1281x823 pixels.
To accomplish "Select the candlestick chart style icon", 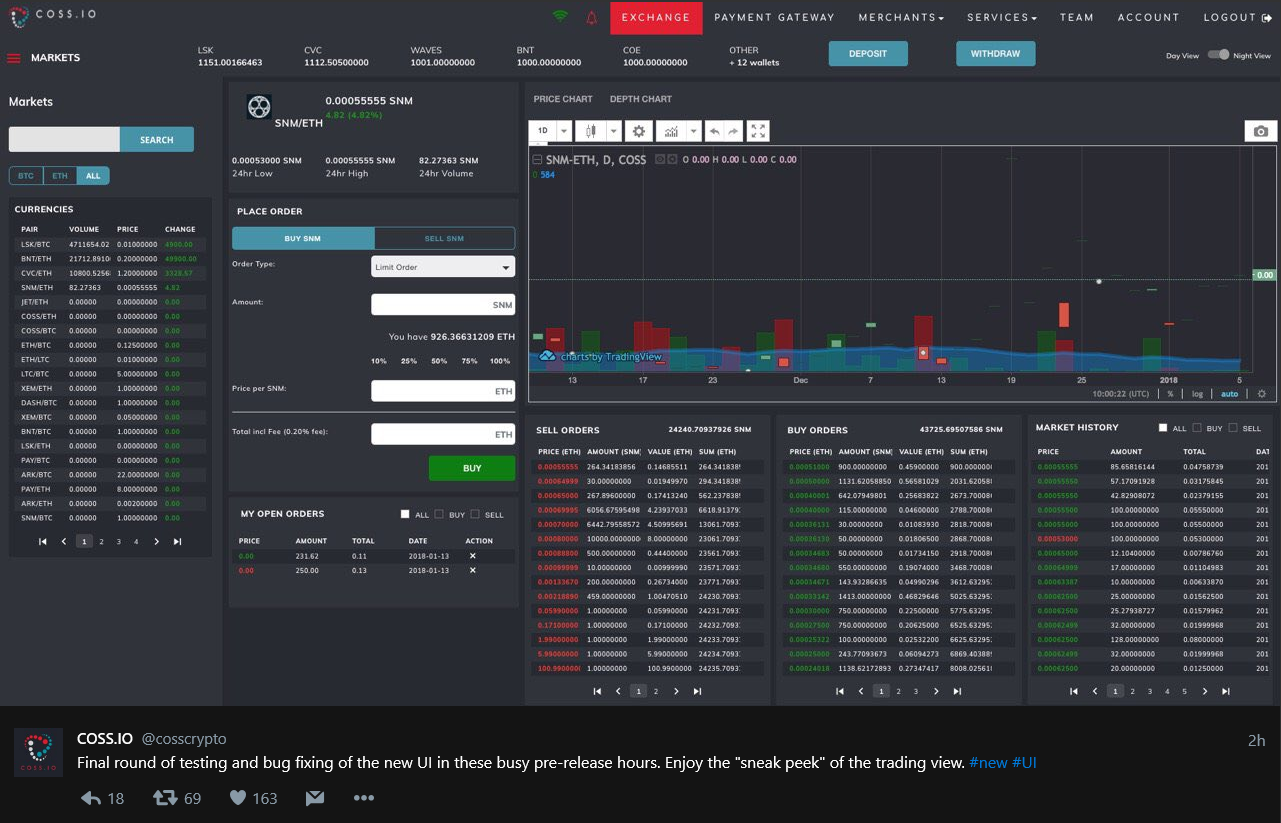I will pyautogui.click(x=590, y=131).
